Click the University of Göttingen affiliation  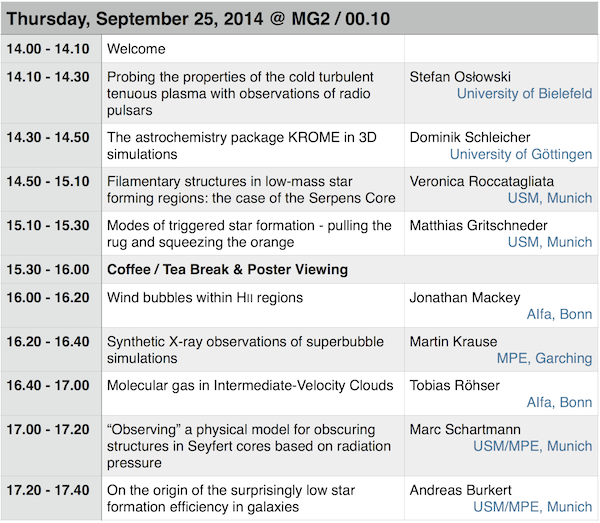tap(521, 155)
